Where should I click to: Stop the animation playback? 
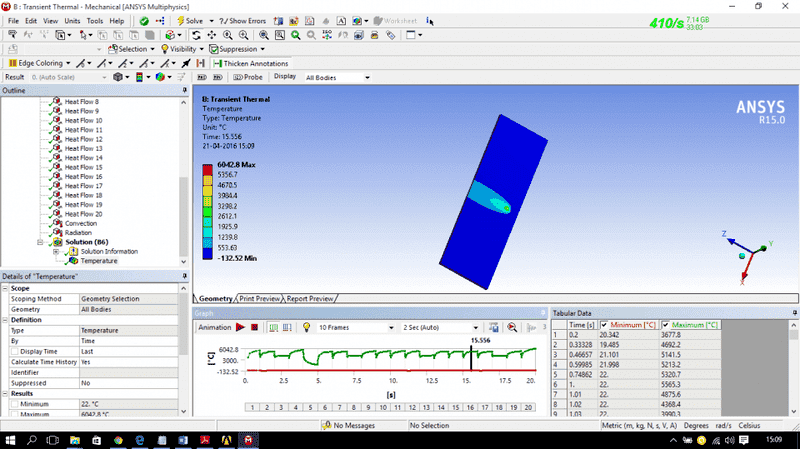click(x=255, y=327)
